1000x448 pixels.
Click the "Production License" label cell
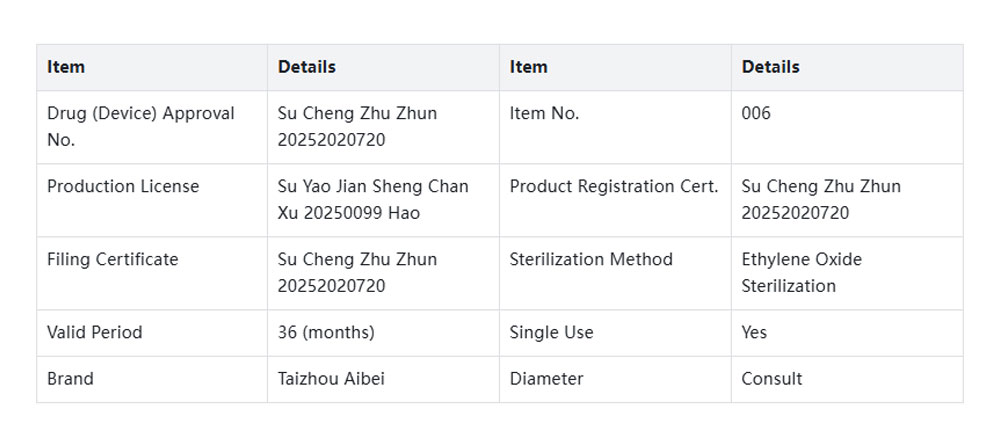(123, 186)
